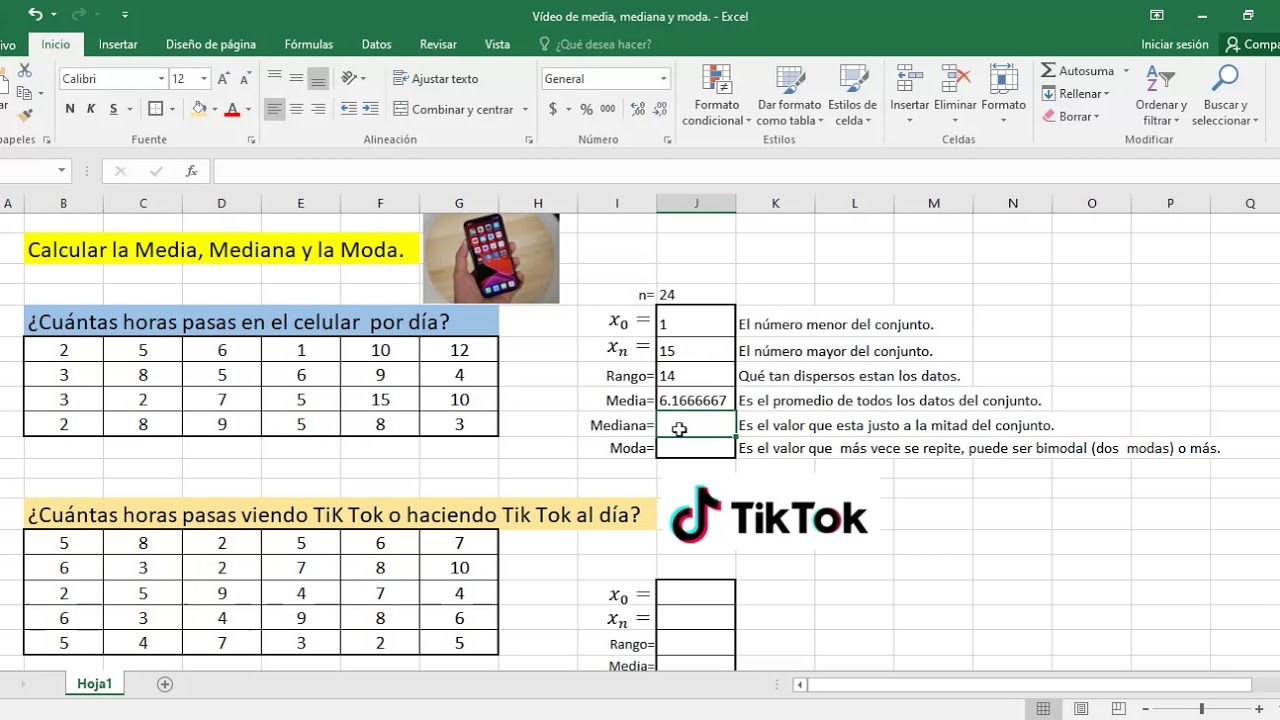The image size is (1280, 720).
Task: Open Ordenar y filtrar
Action: pos(1161,96)
